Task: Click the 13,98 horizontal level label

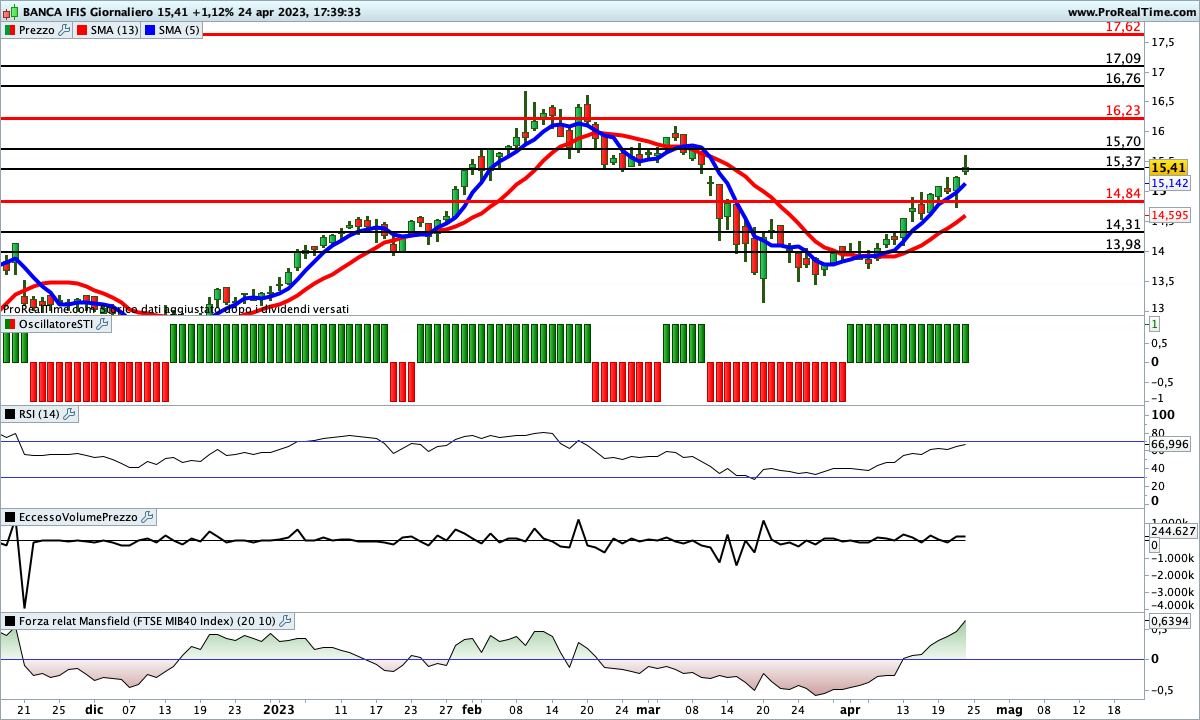Action: tap(1124, 244)
